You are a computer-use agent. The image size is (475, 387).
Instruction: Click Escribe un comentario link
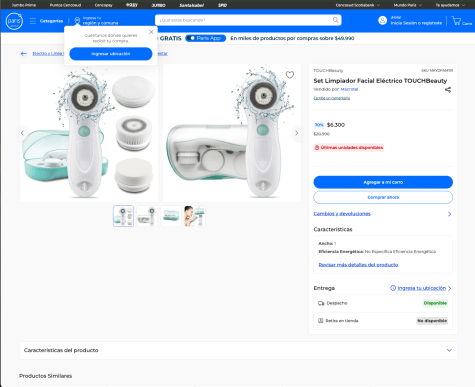(332, 98)
